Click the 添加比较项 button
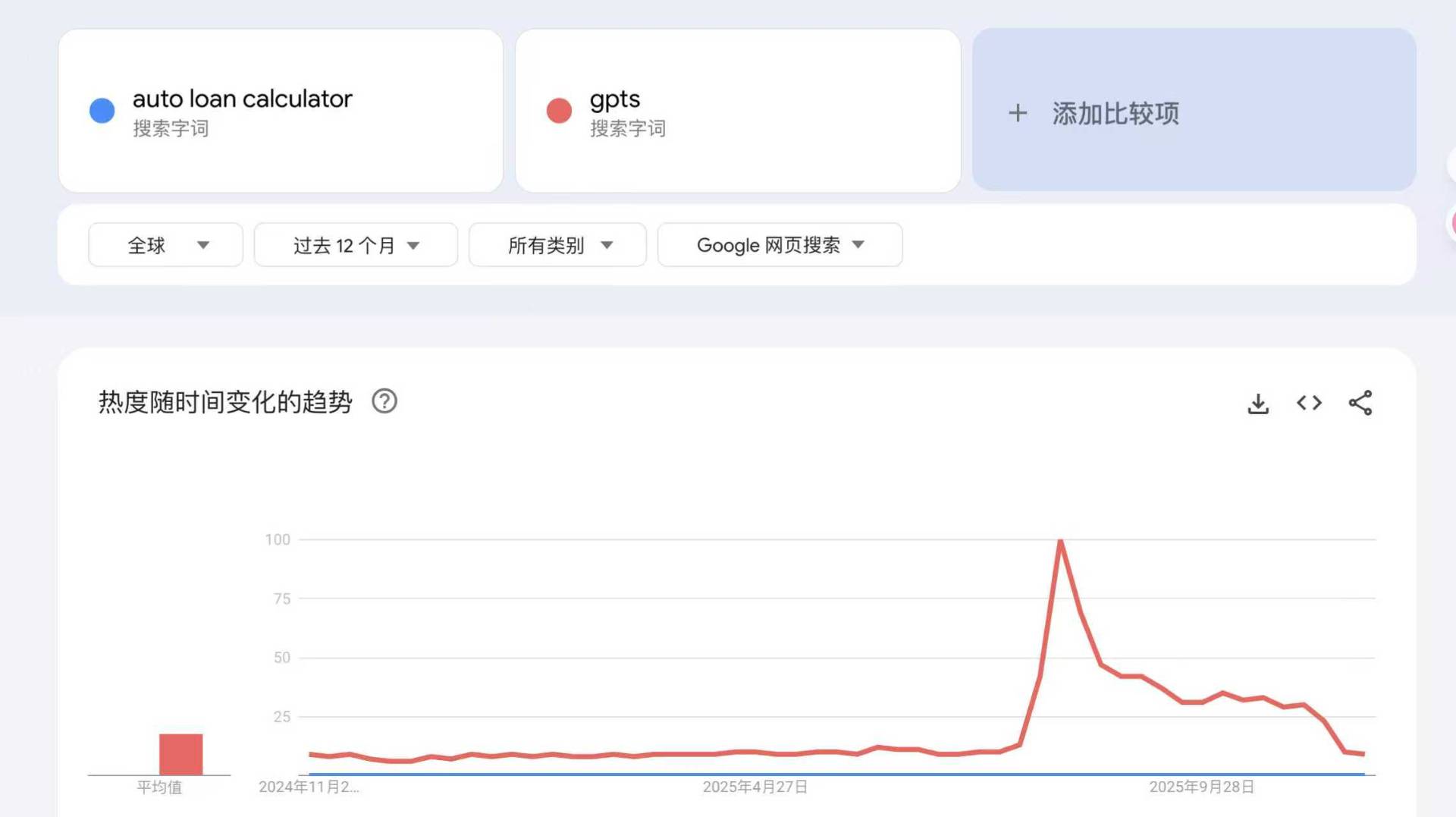The width and height of the screenshot is (1456, 817). click(x=1194, y=110)
